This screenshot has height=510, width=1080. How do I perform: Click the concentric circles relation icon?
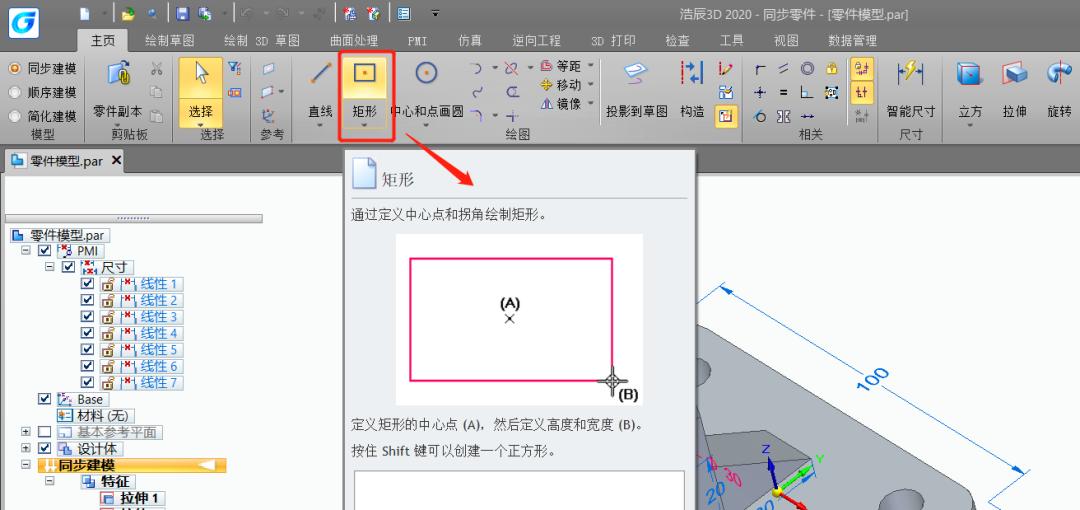(x=807, y=69)
